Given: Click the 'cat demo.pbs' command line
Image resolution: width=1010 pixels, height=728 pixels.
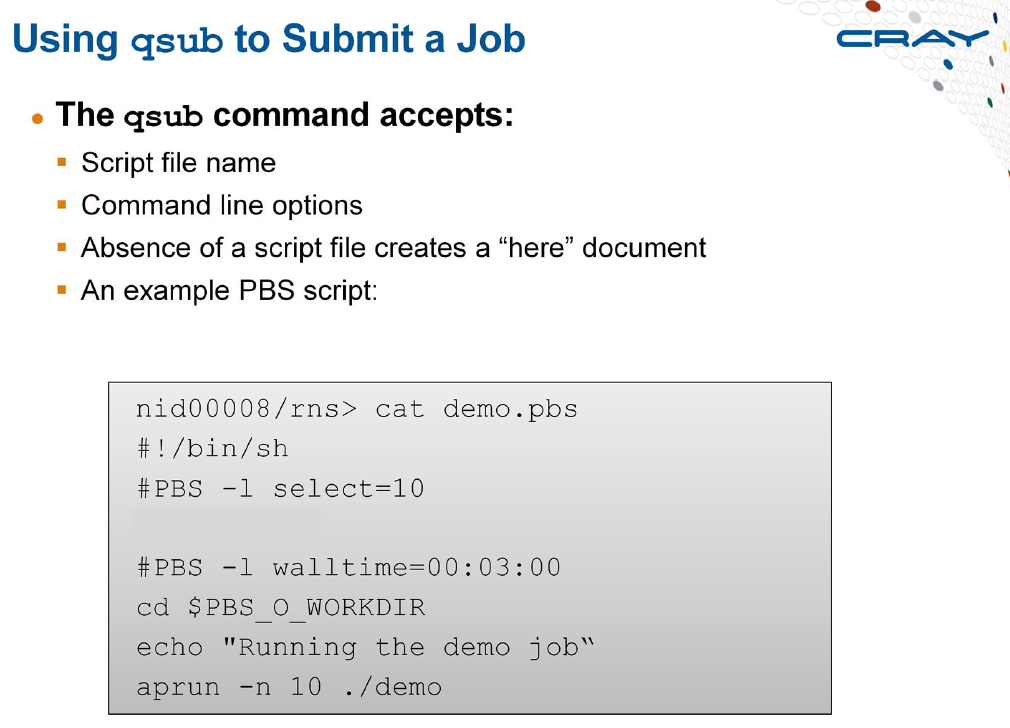Looking at the screenshot, I should 357,410.
